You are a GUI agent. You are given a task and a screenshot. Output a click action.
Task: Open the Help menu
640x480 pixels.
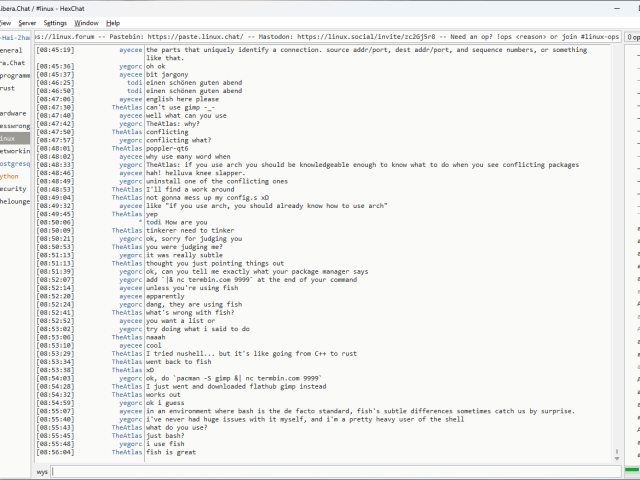tap(113, 22)
